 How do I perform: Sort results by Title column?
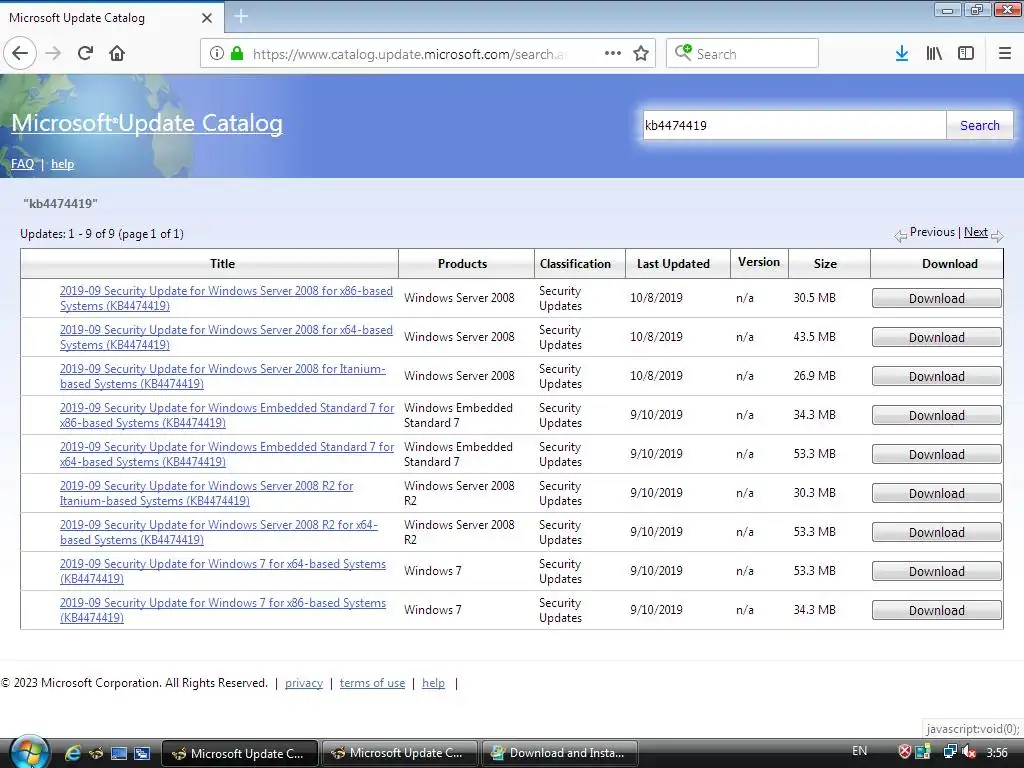(222, 264)
